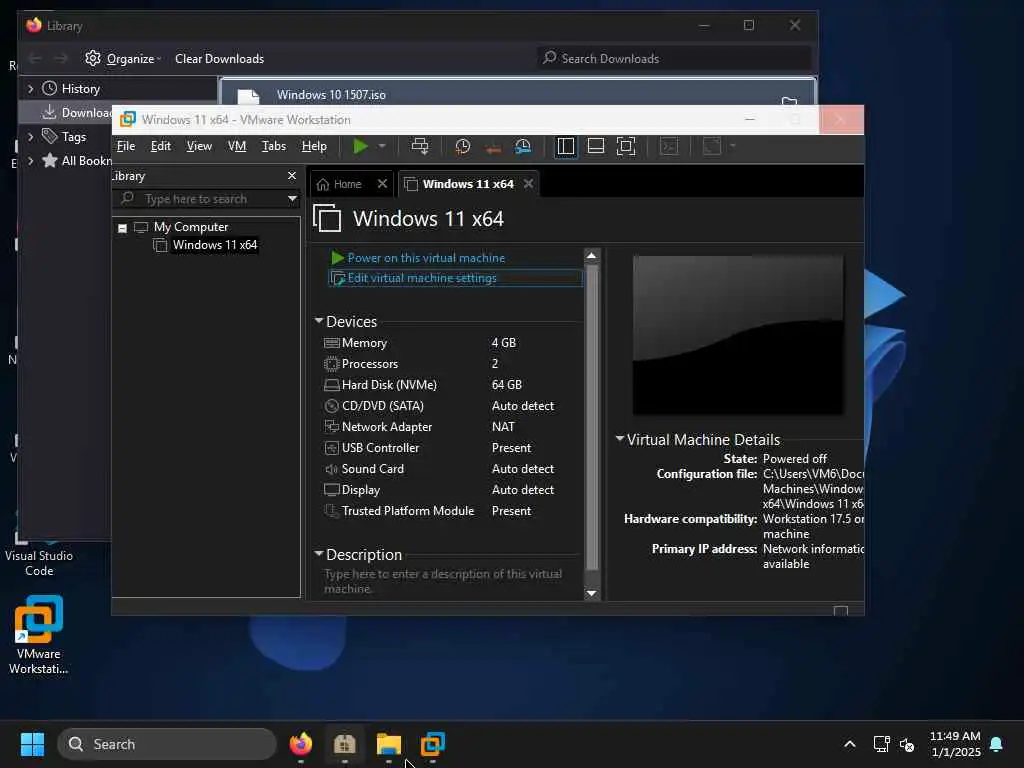Screen dimensions: 1024x768
Task: Click the muted volume tray icon
Action: pyautogui.click(x=906, y=744)
